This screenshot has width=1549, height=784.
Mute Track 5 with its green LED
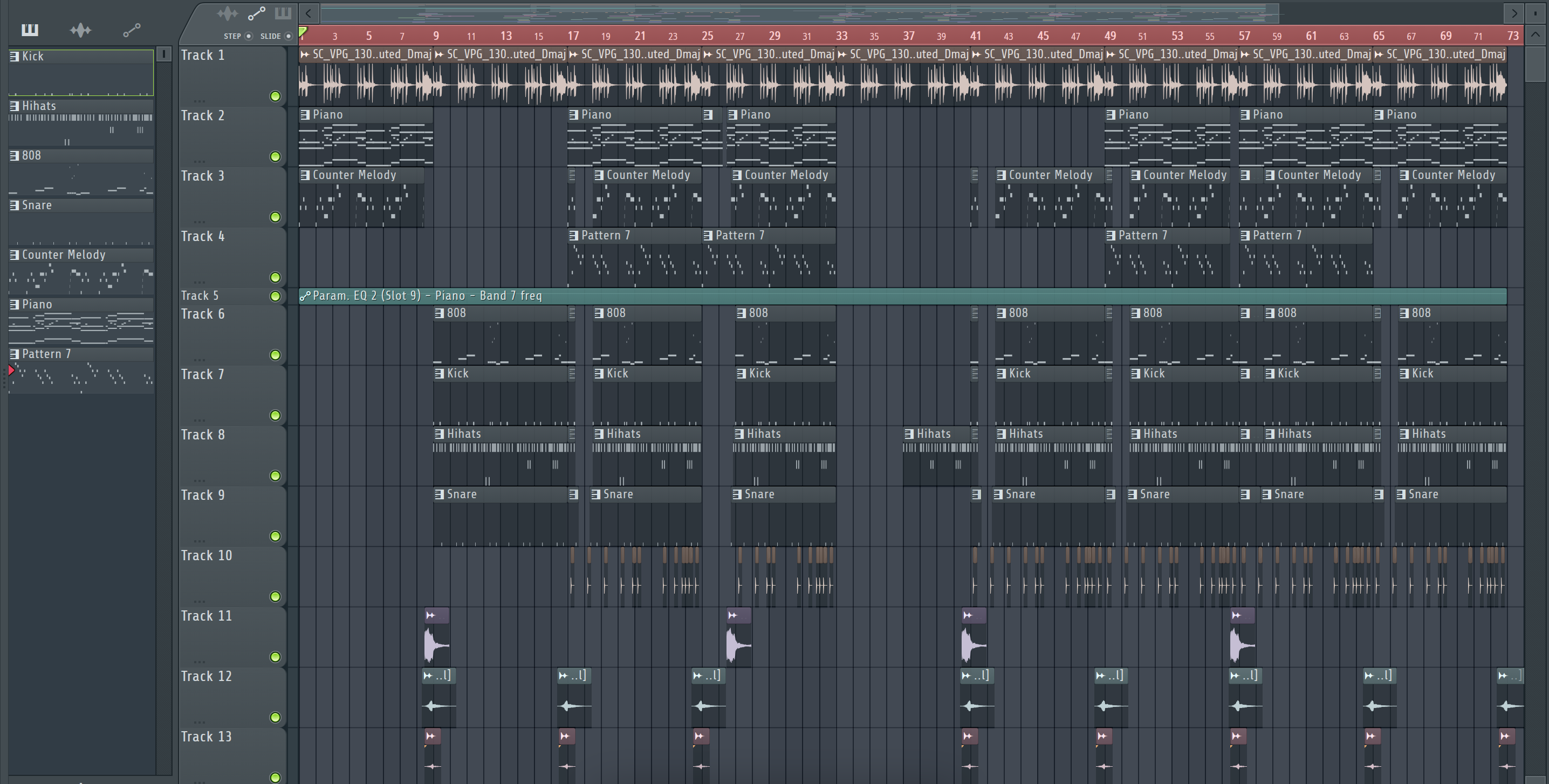coord(276,296)
